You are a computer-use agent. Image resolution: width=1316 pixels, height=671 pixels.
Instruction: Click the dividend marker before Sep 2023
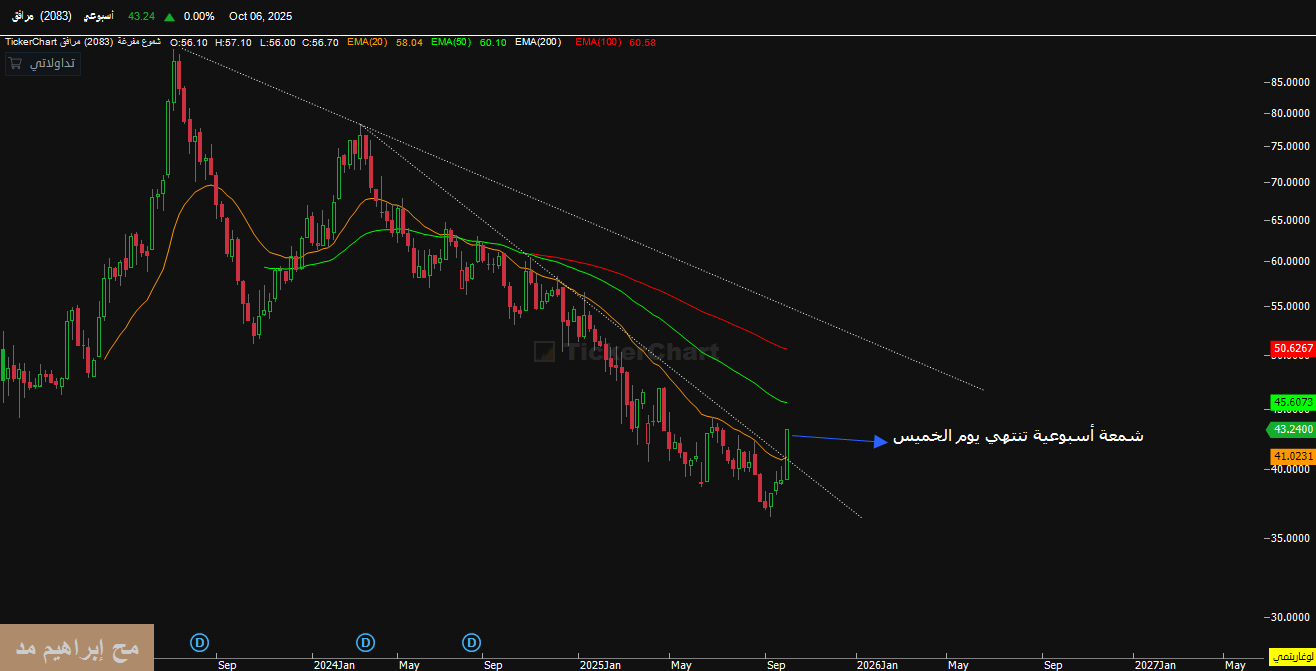(200, 642)
